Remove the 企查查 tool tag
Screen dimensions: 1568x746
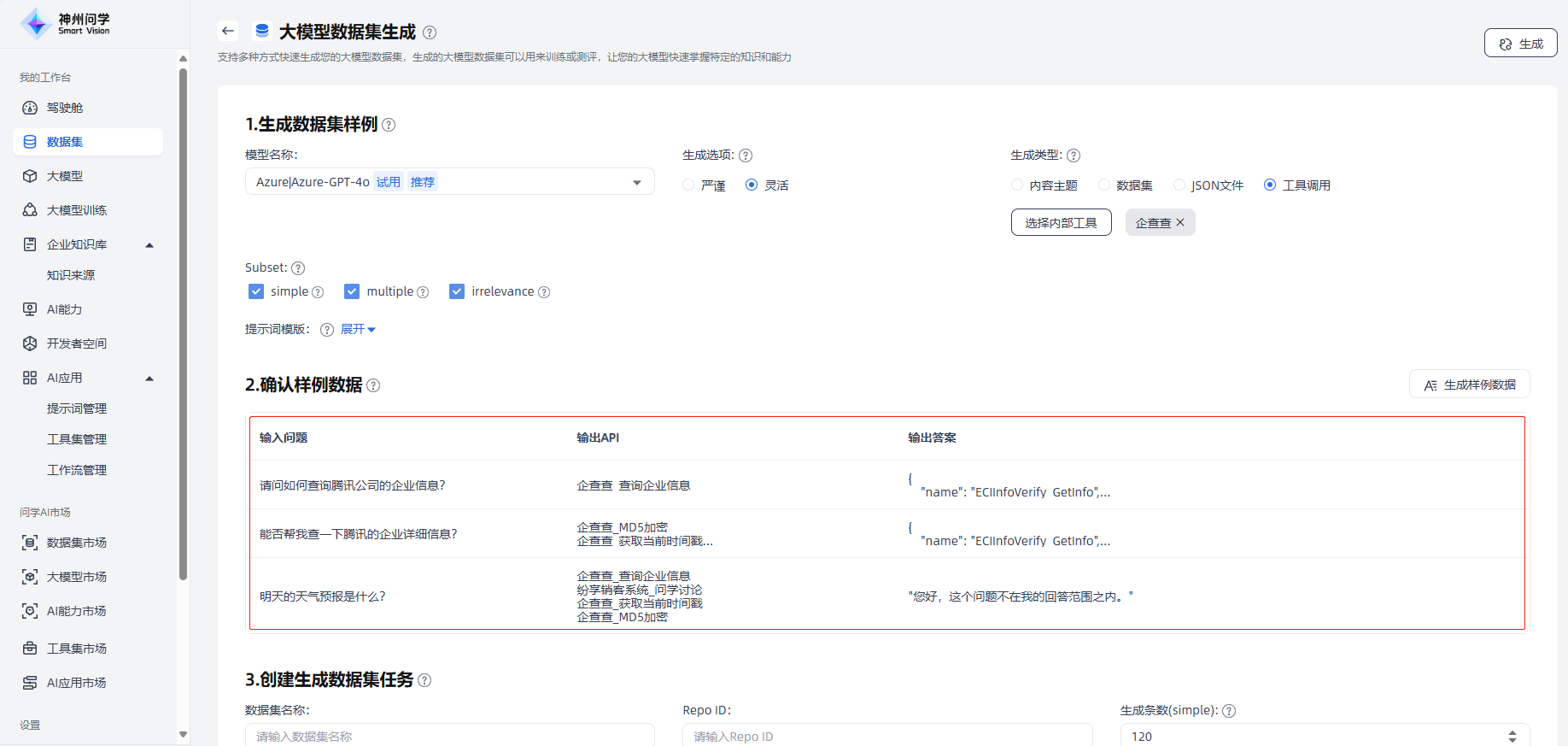coord(1180,222)
